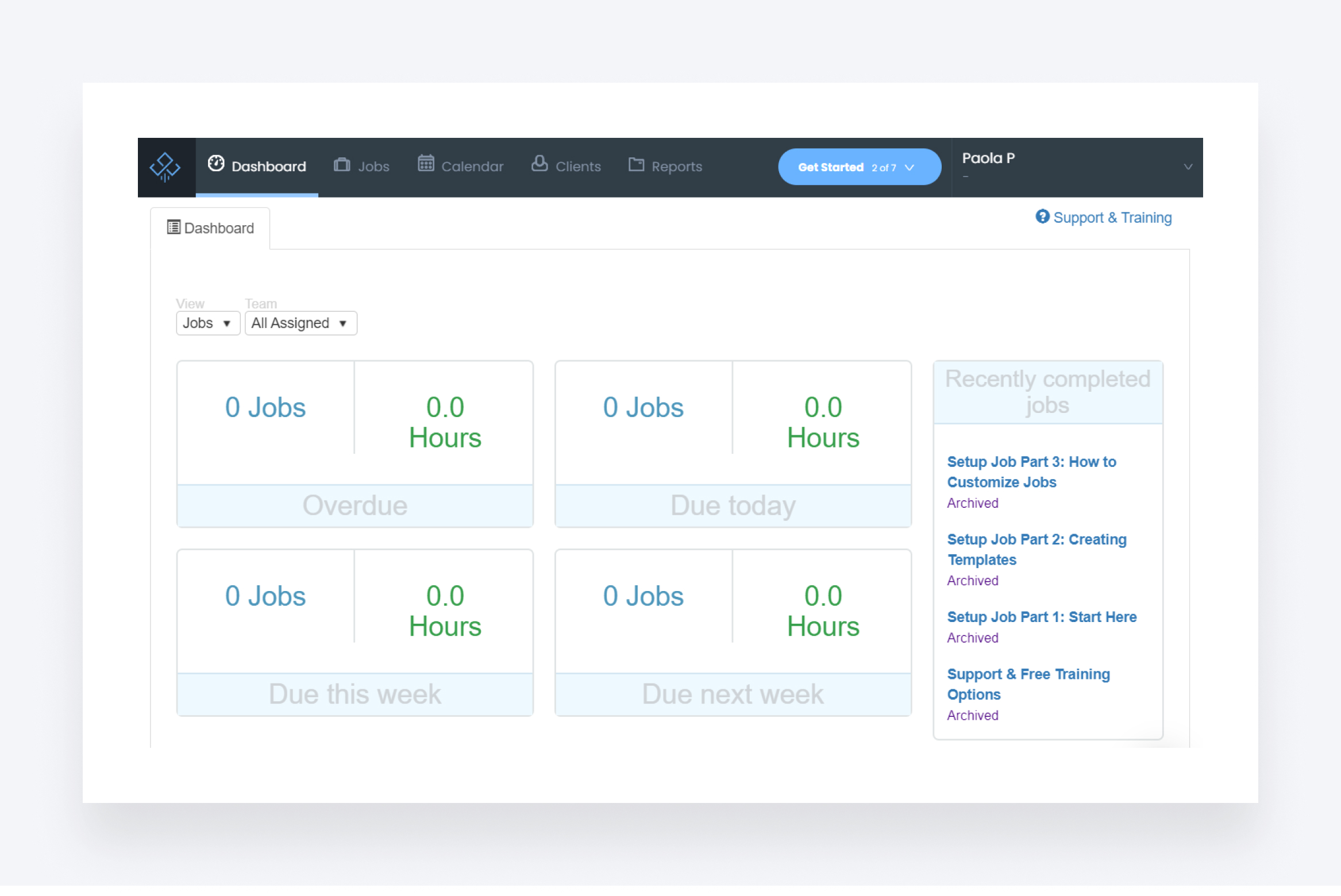Open the Team dropdown showing All Assigned

pos(300,323)
